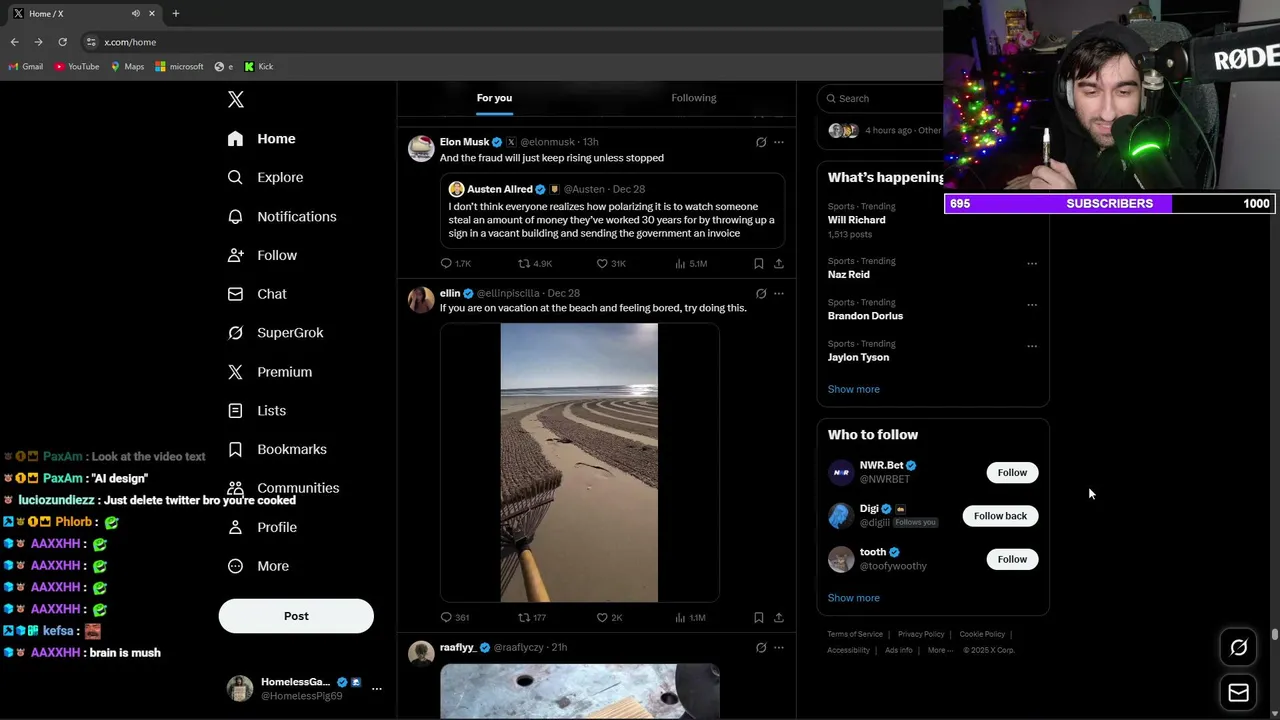View analytics on Elon Musk's post

point(691,263)
